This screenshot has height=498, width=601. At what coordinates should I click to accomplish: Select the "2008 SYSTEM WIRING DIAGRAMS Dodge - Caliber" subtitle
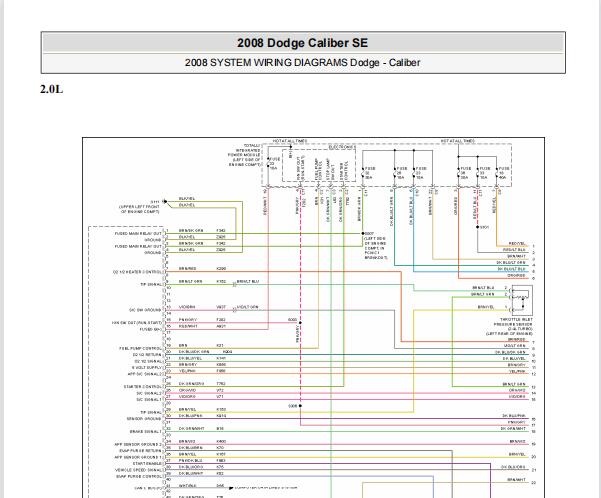(x=302, y=62)
